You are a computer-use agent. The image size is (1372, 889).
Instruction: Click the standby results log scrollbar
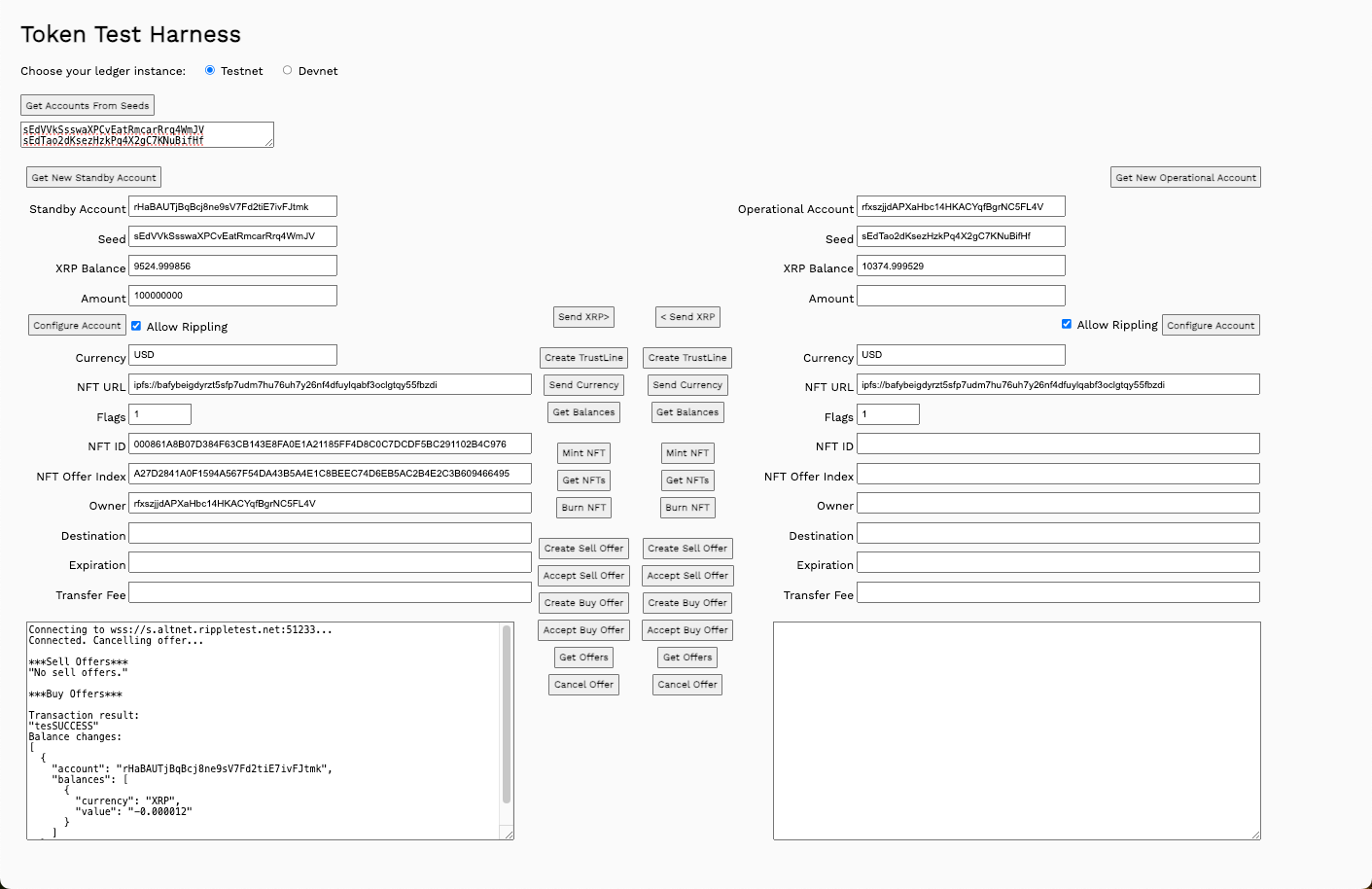pos(507,715)
